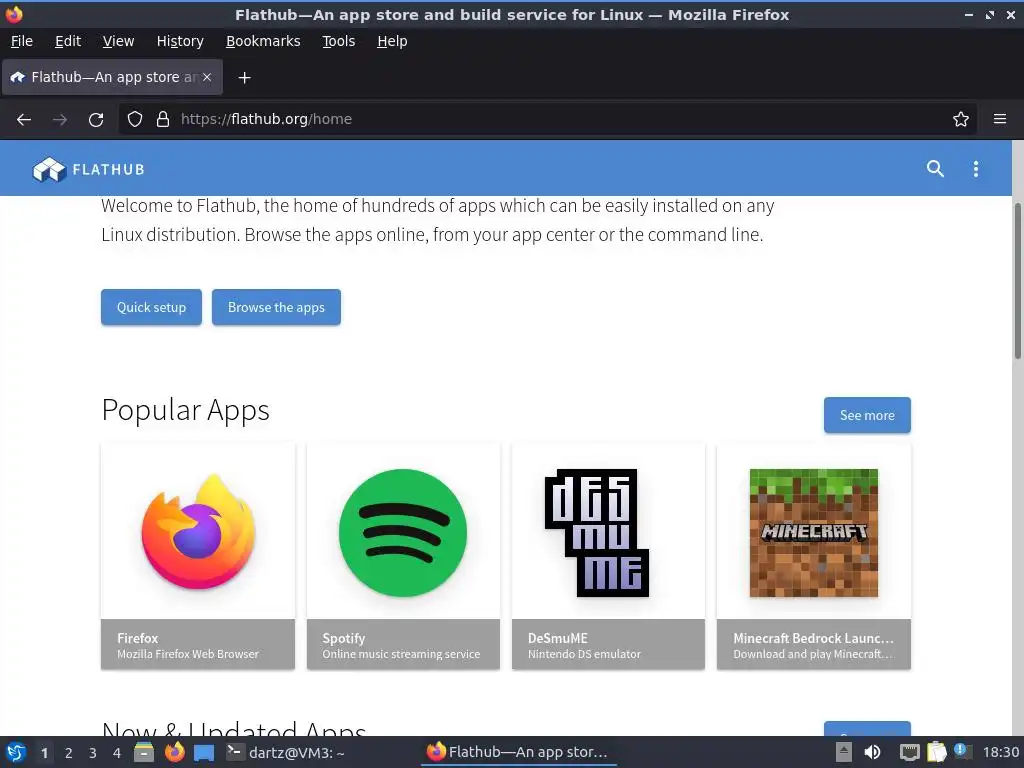This screenshot has height=768, width=1024.
Task: Open the Minecraft Bedrock Launcher card icon
Action: click(814, 532)
